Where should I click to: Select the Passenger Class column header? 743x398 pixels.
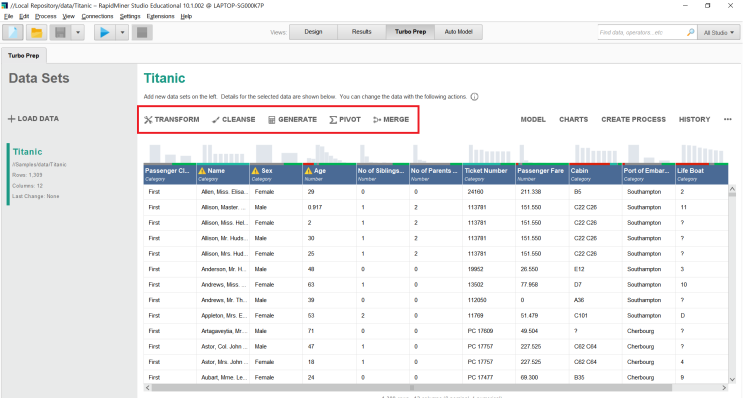(x=170, y=174)
